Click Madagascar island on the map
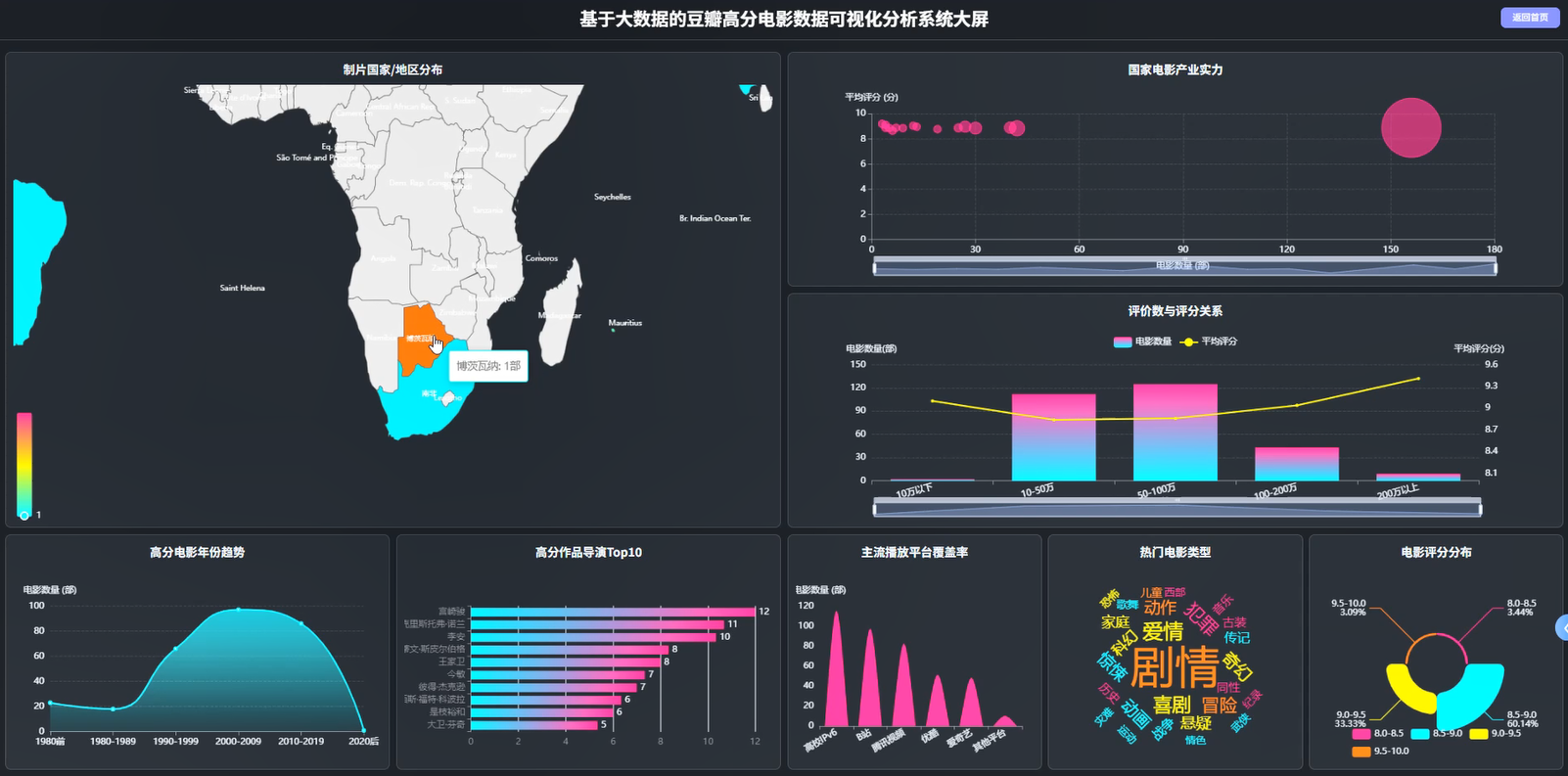 (x=559, y=314)
